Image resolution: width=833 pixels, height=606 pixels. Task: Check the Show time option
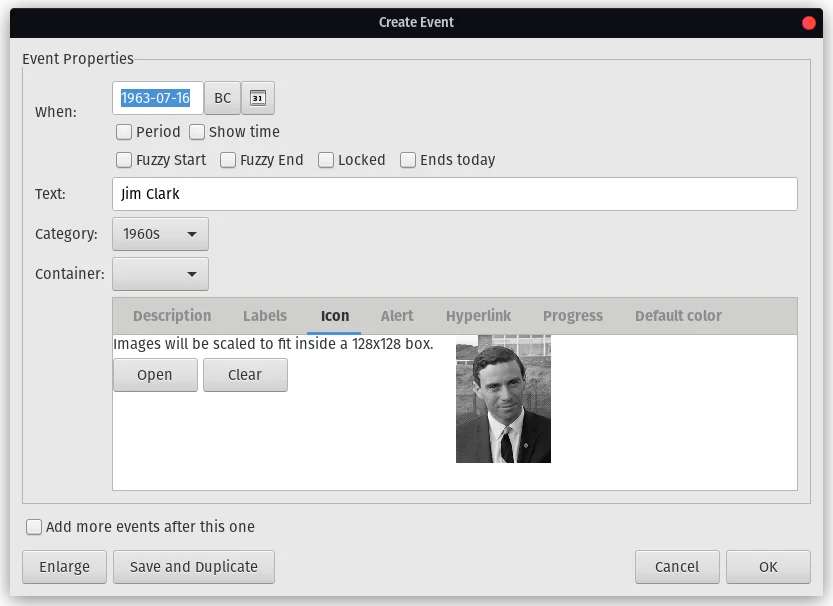click(197, 131)
